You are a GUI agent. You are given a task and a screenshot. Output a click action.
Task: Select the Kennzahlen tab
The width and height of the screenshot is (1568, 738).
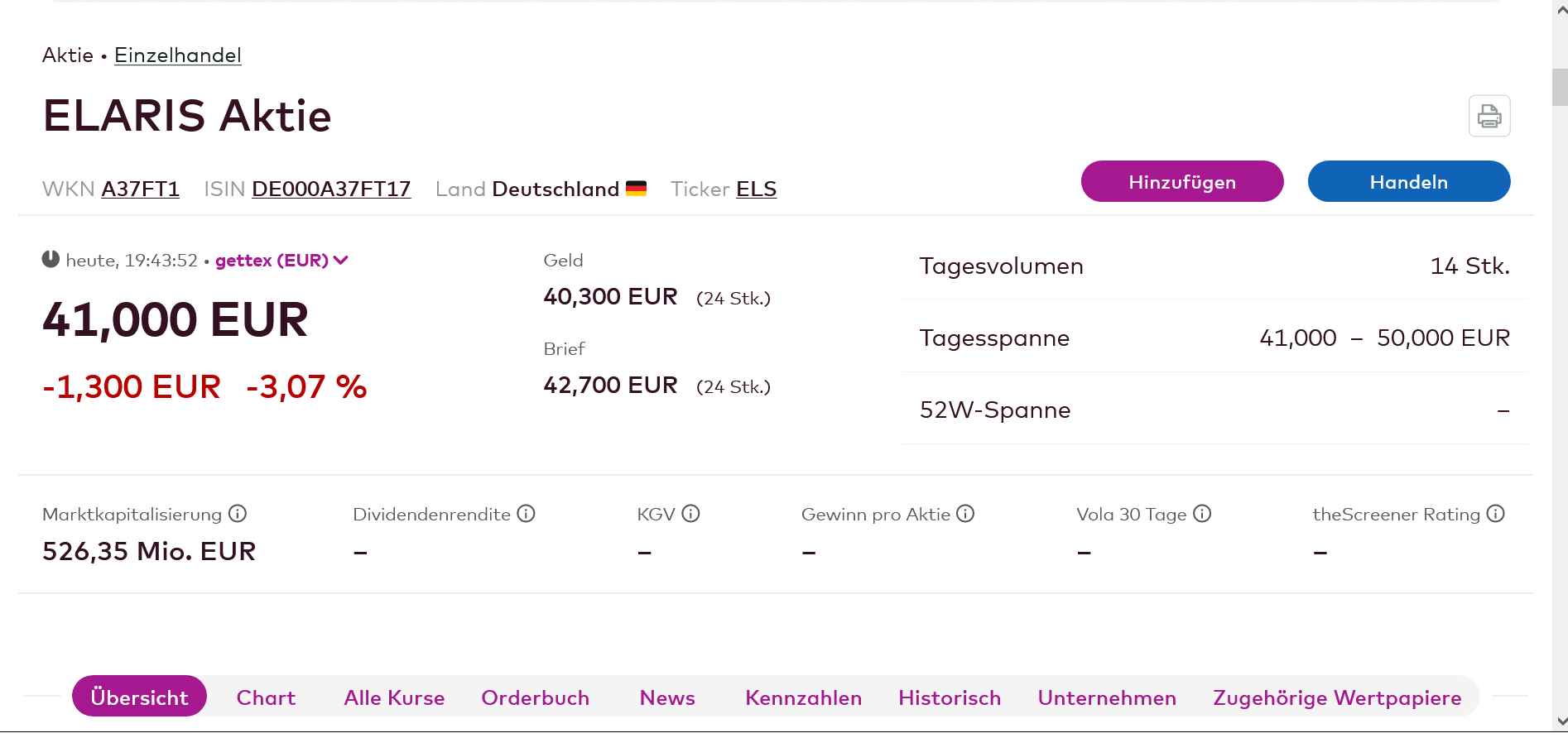click(803, 697)
